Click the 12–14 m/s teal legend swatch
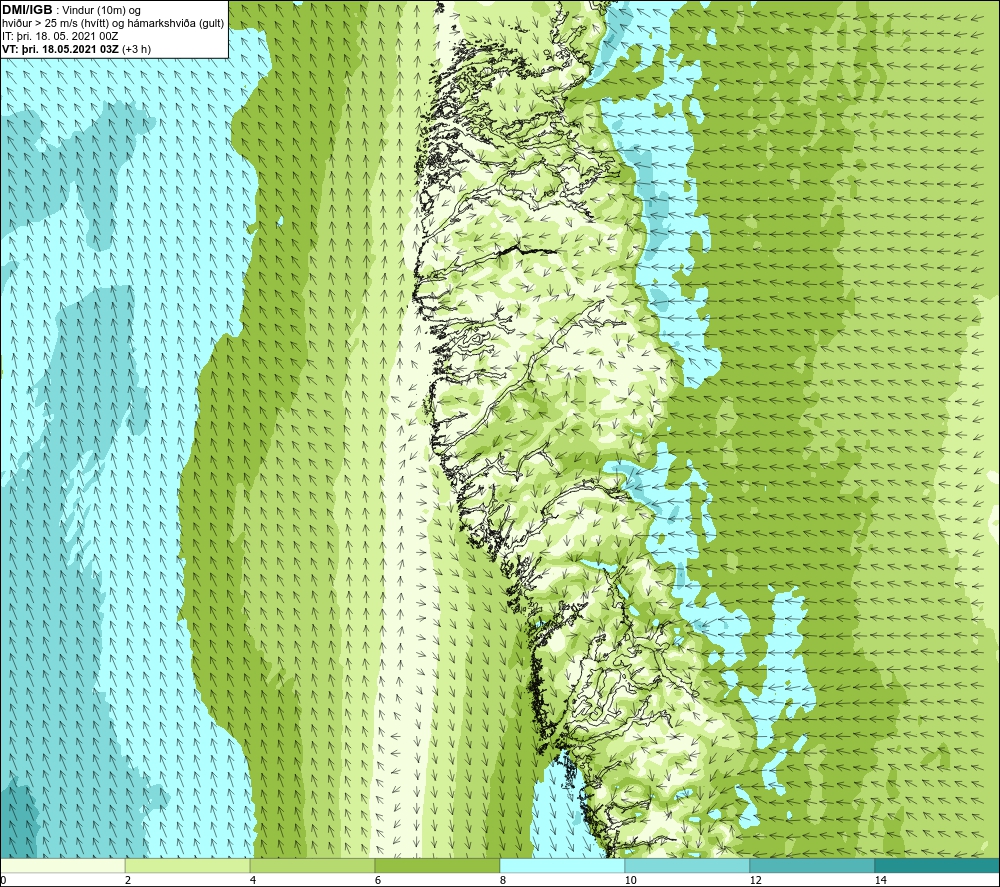 812,865
